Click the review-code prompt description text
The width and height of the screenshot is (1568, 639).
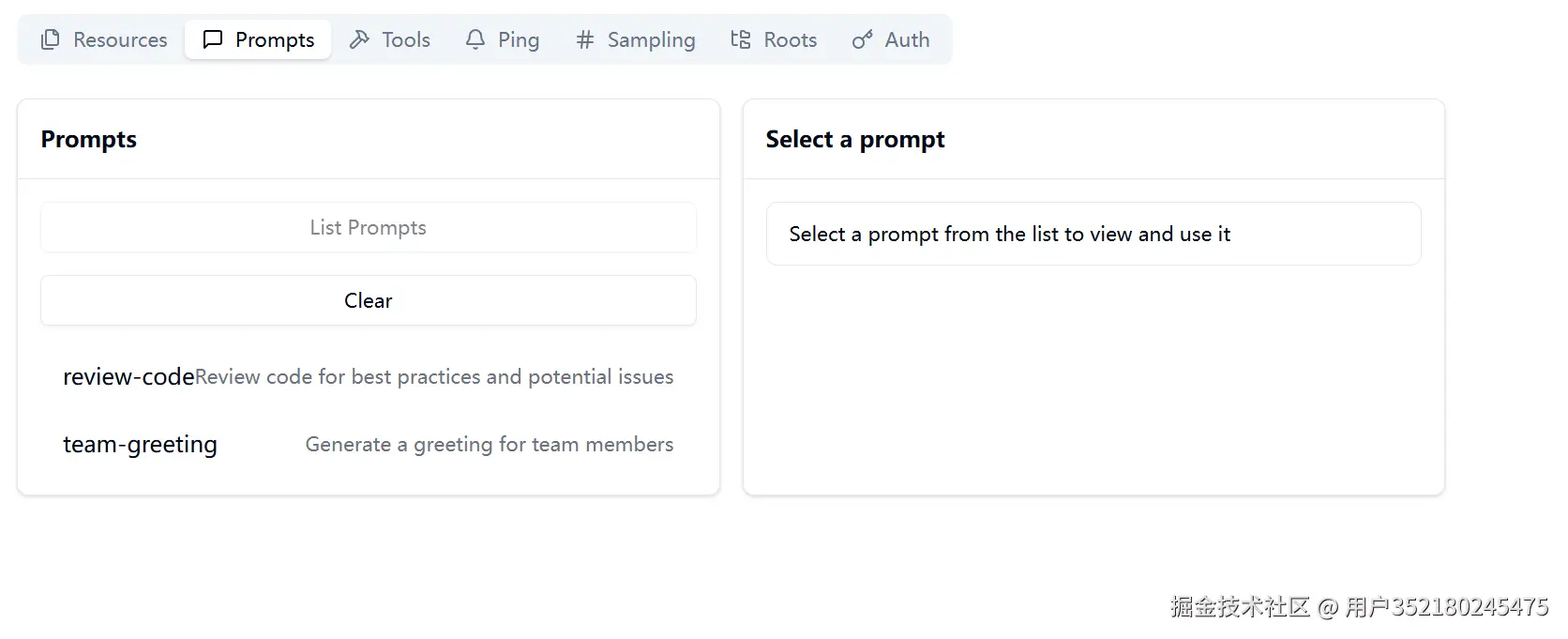pos(434,376)
